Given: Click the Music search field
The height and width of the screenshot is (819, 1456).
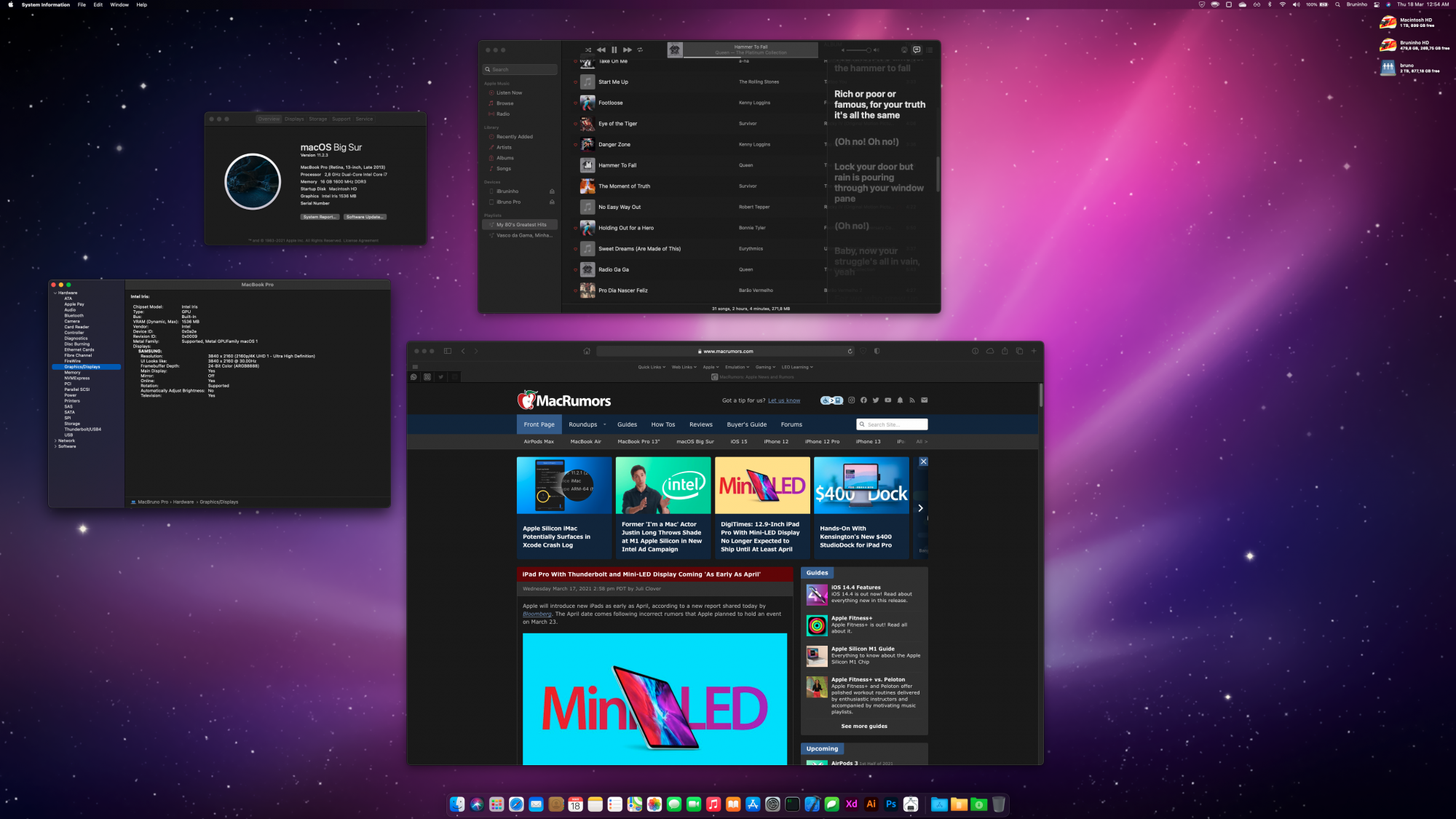Looking at the screenshot, I should 521,70.
